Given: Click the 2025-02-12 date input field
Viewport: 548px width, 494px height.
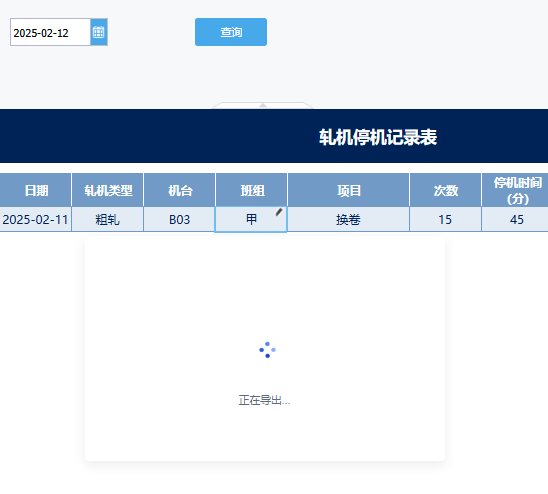Looking at the screenshot, I should coord(50,32).
